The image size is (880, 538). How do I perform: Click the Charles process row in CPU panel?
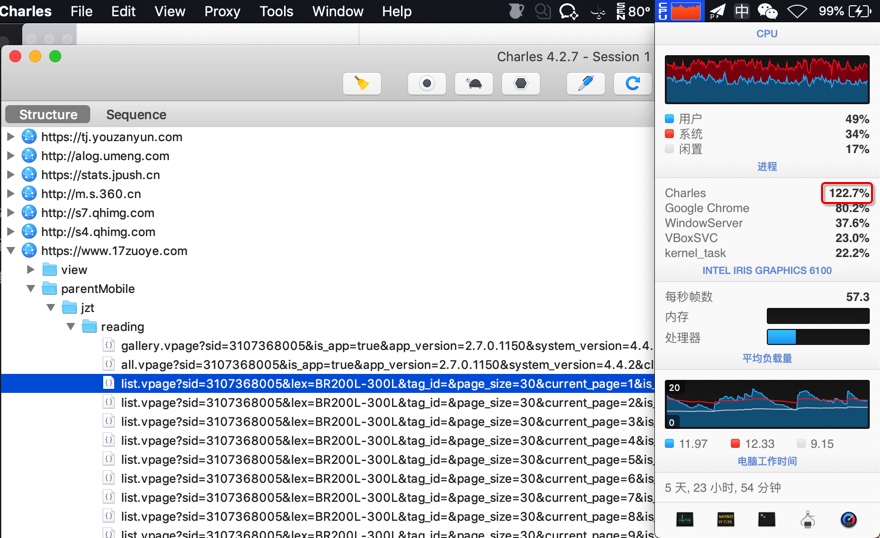point(767,193)
